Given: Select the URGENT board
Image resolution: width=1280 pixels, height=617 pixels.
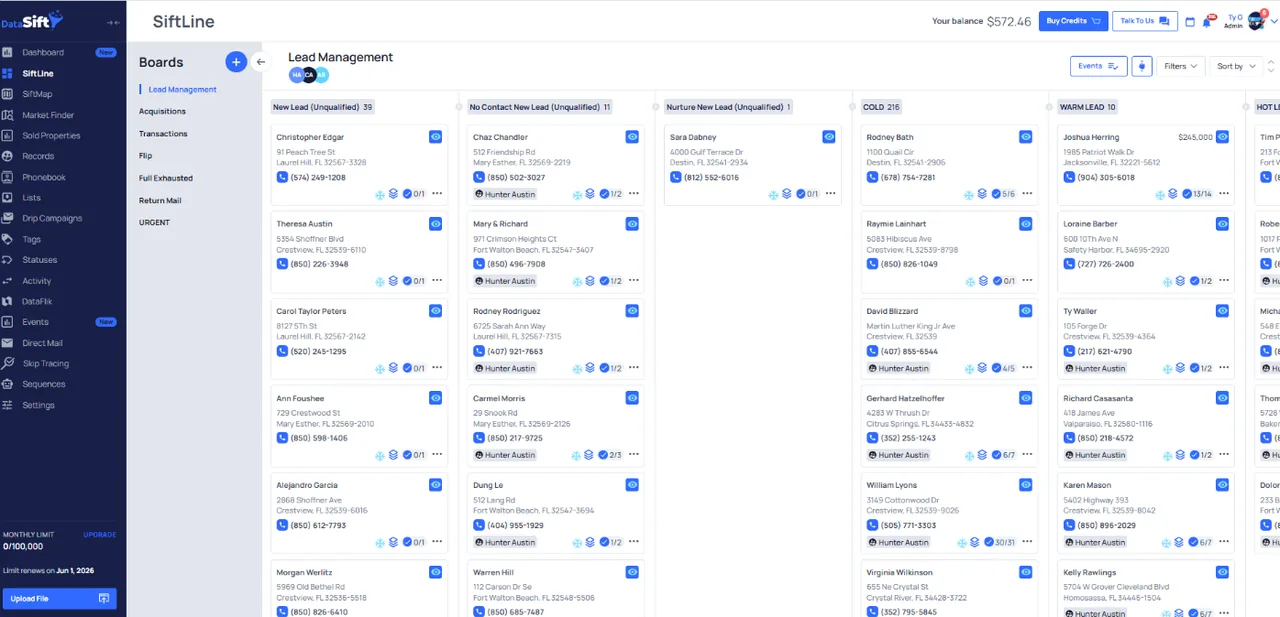Looking at the screenshot, I should coord(154,222).
